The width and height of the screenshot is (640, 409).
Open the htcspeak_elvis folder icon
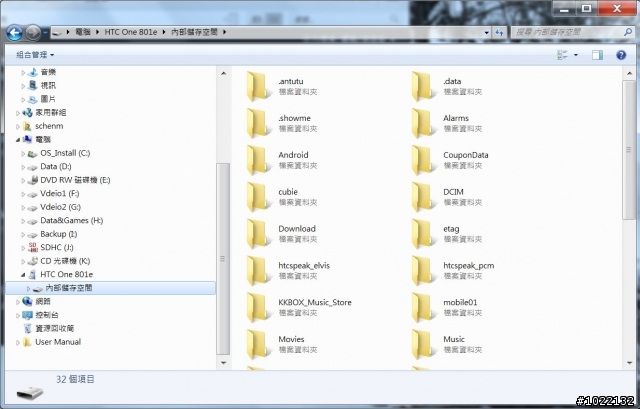point(258,271)
